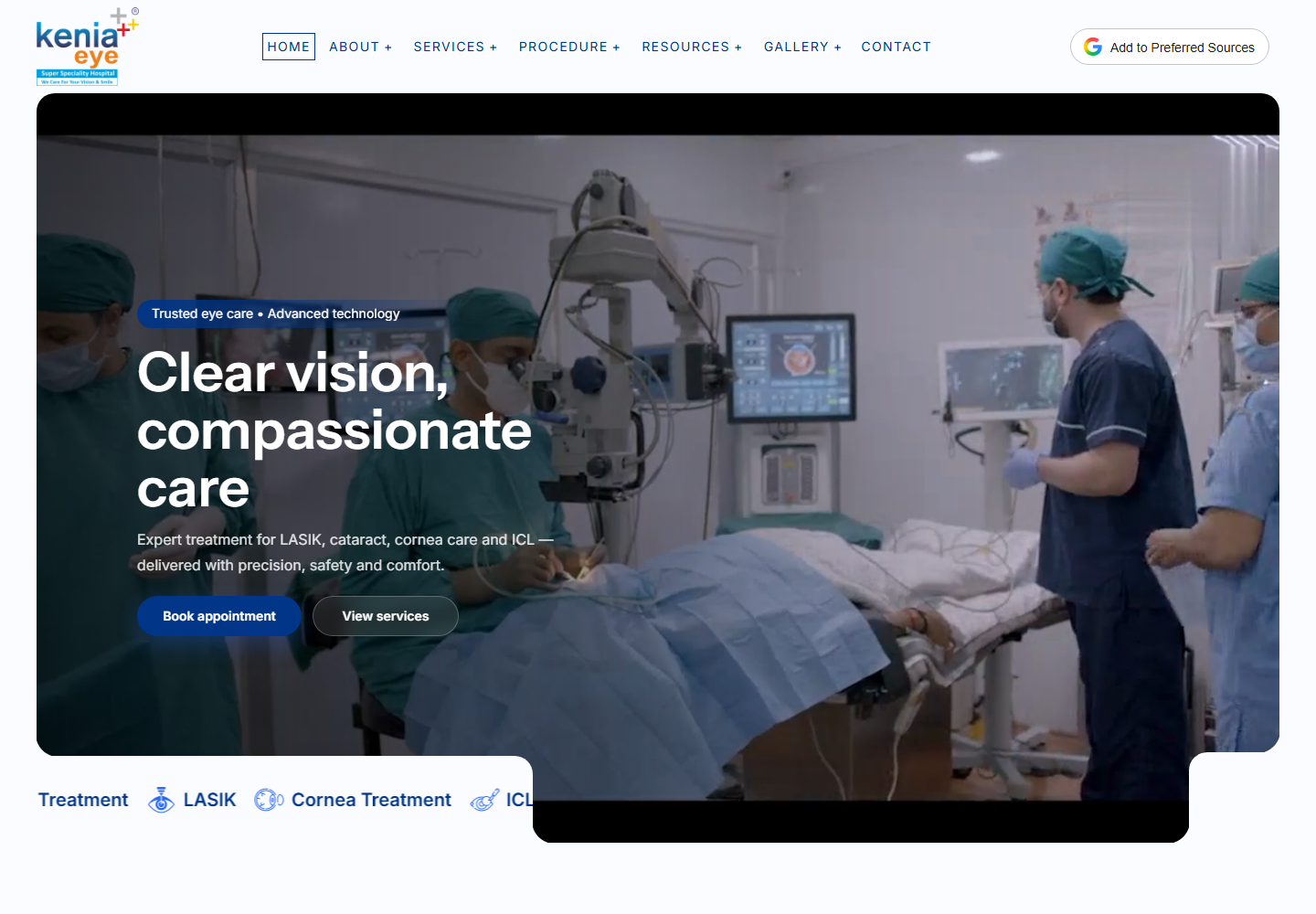Expand the Resources dropdown menu
This screenshot has width=1316, height=914.
692,47
